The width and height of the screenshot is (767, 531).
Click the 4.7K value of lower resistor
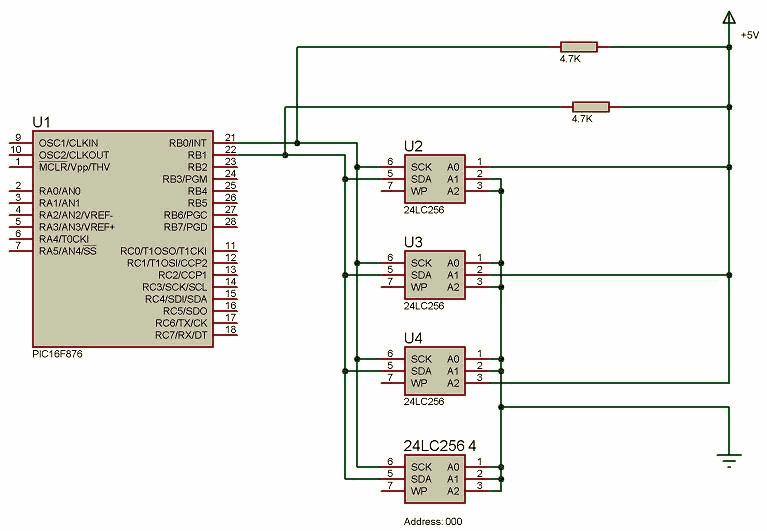[582, 118]
